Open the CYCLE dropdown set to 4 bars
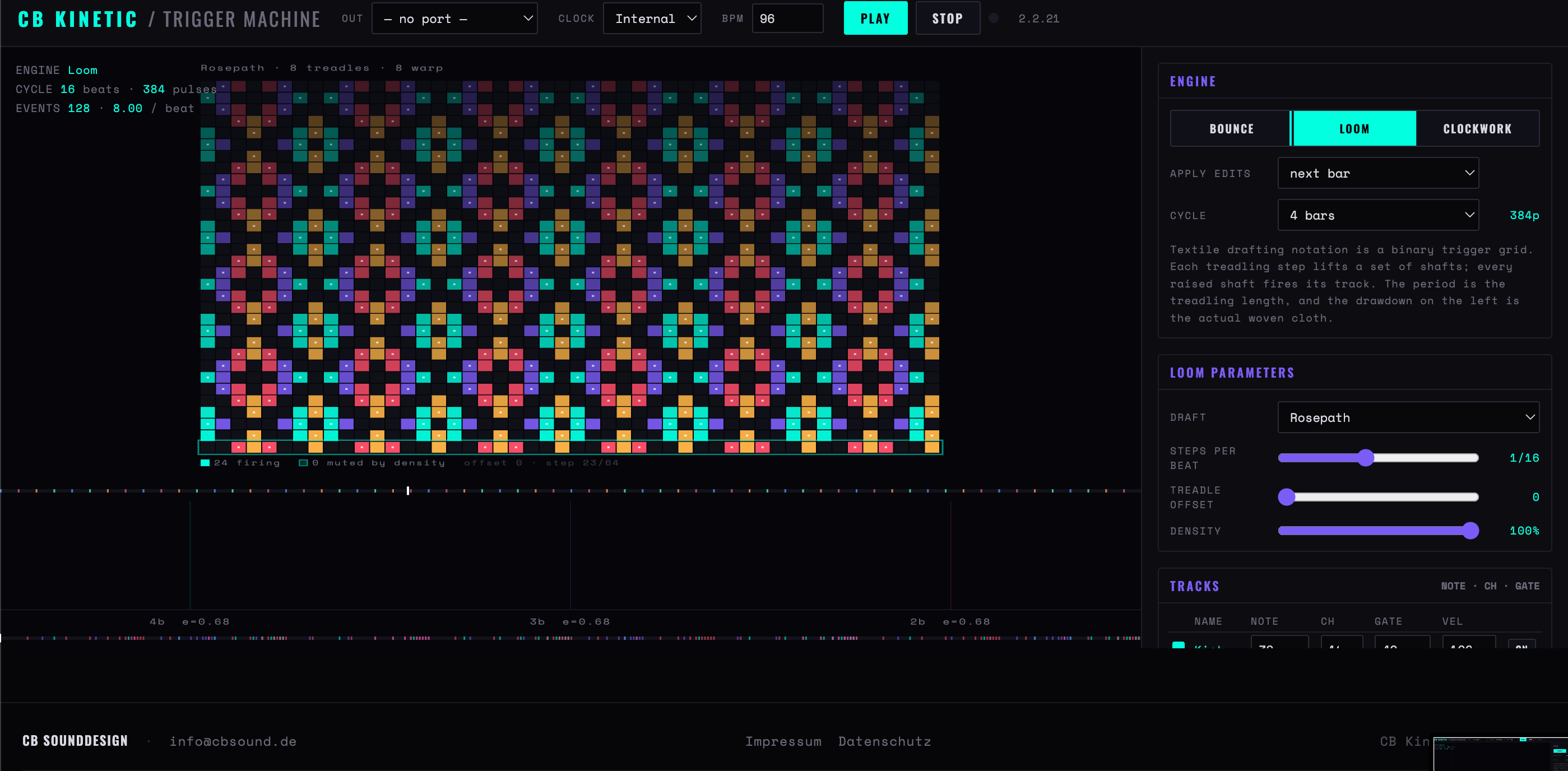The height and width of the screenshot is (771, 1568). point(1378,215)
